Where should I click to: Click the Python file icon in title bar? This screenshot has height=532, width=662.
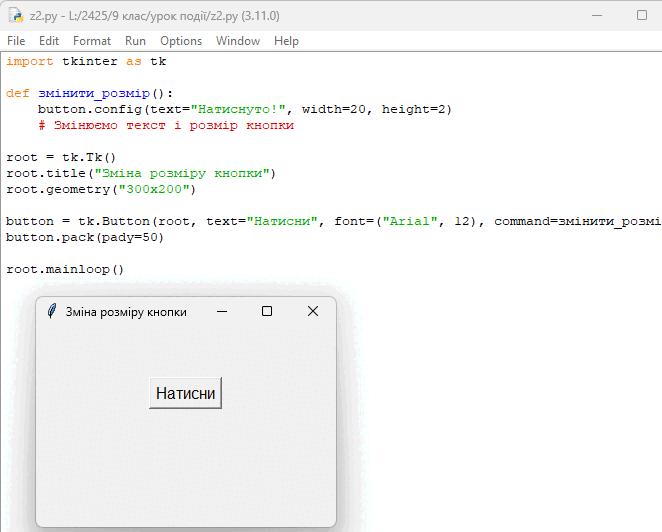16,16
